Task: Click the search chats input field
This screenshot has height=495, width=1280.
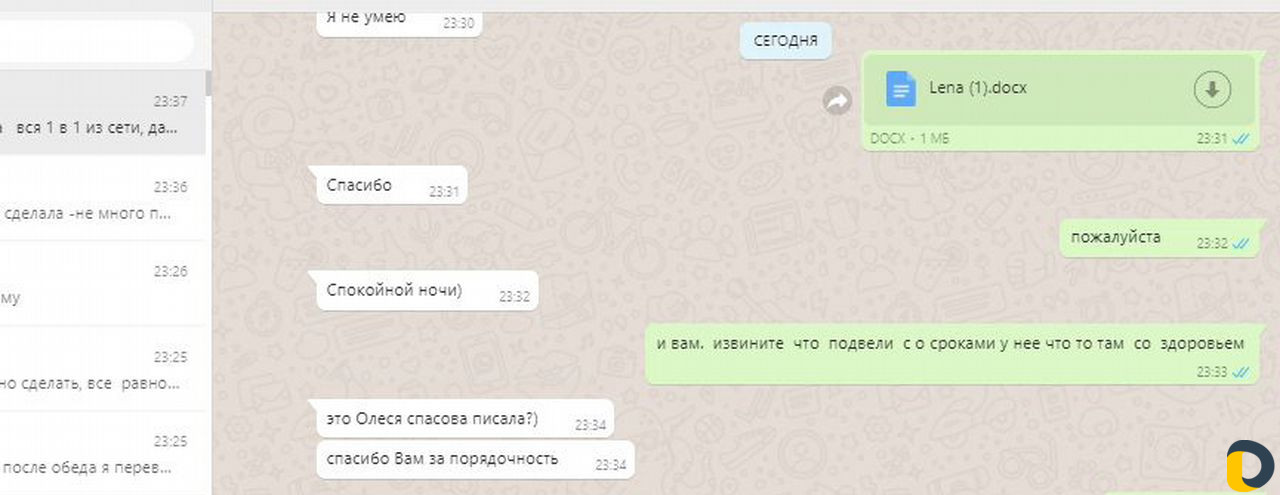Action: (x=95, y=41)
